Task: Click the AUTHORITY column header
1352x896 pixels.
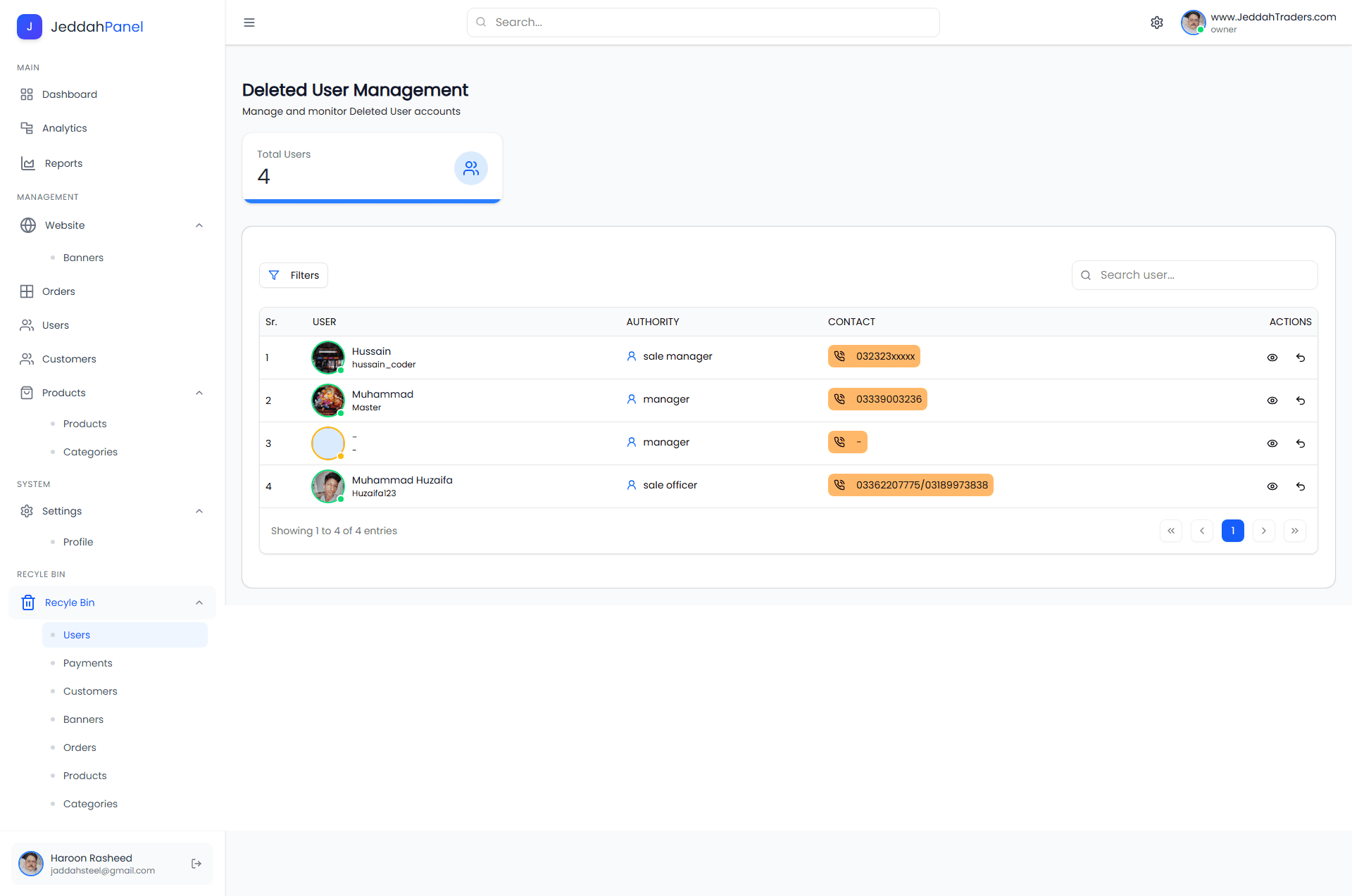Action: click(653, 322)
